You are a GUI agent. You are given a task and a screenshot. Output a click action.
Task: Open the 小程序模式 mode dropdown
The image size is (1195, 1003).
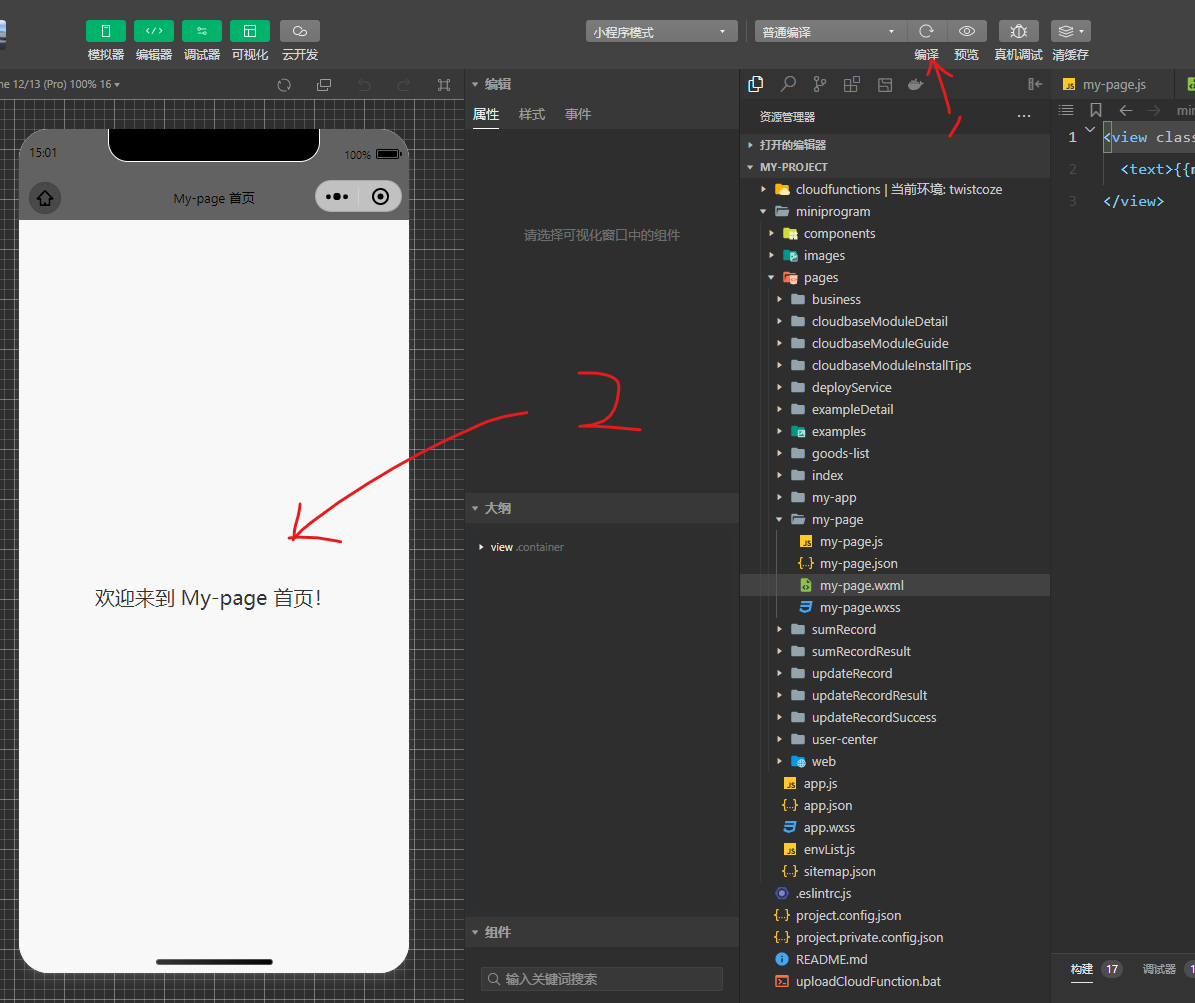[x=662, y=32]
